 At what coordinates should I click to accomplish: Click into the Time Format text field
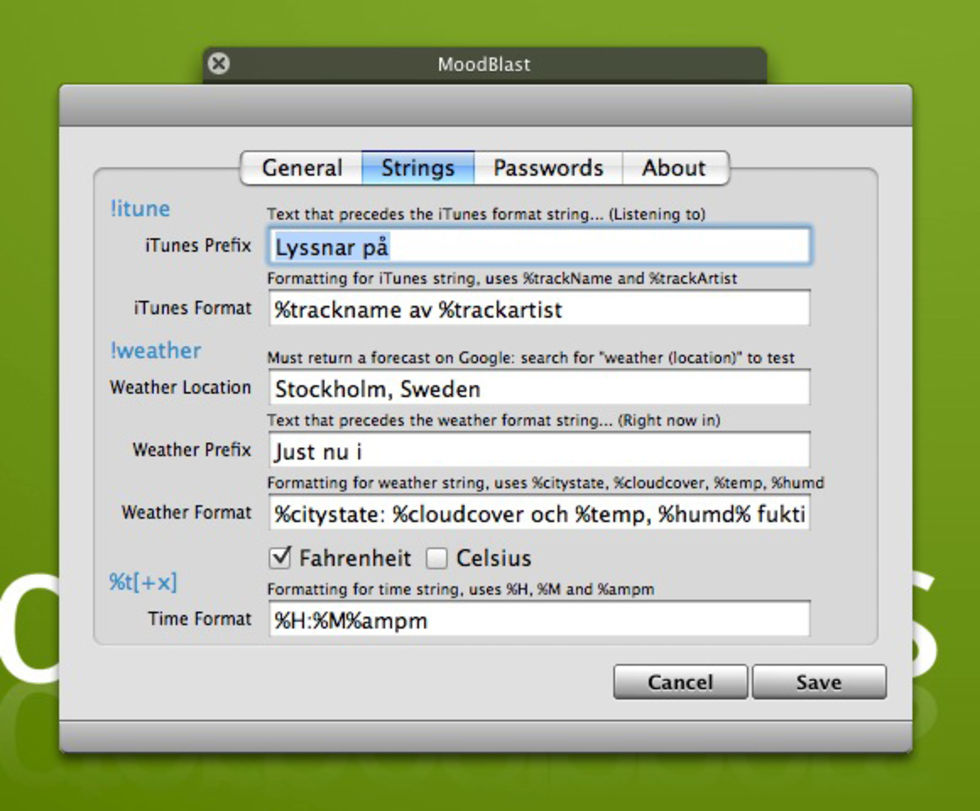(x=539, y=620)
